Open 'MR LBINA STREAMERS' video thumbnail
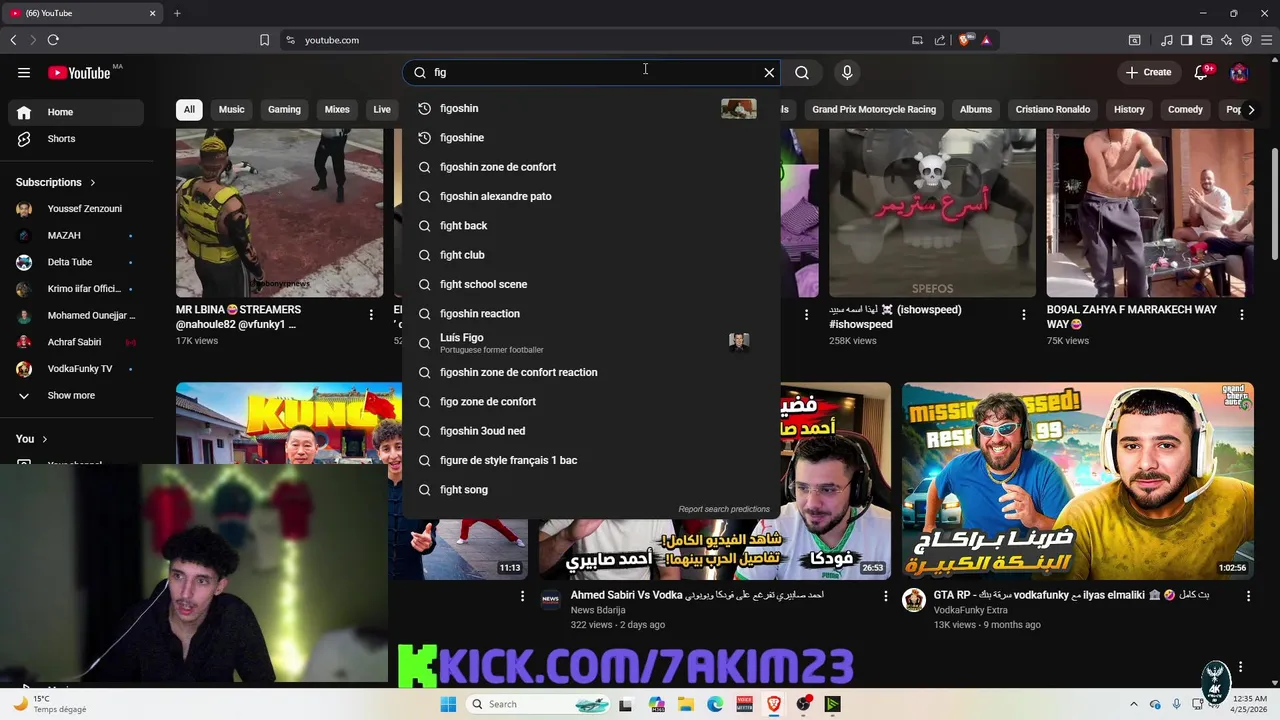1280x720 pixels. pos(279,212)
